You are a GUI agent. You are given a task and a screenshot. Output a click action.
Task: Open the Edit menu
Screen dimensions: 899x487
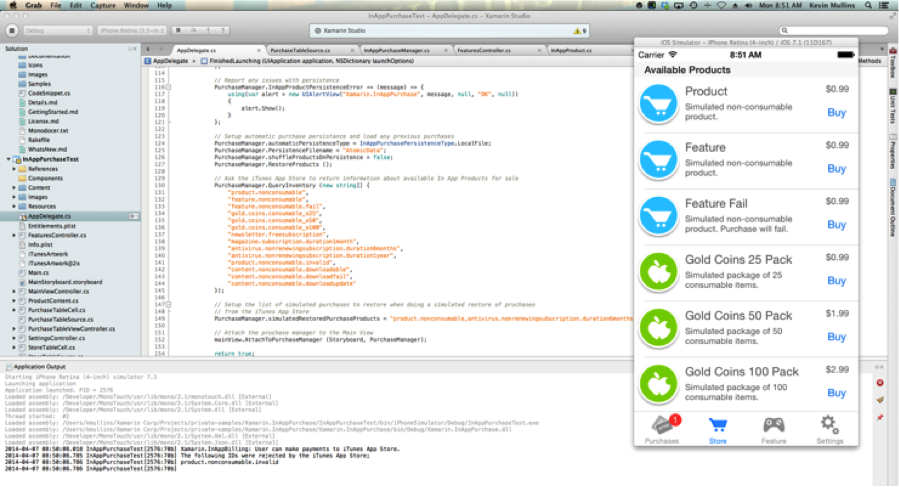[76, 5]
